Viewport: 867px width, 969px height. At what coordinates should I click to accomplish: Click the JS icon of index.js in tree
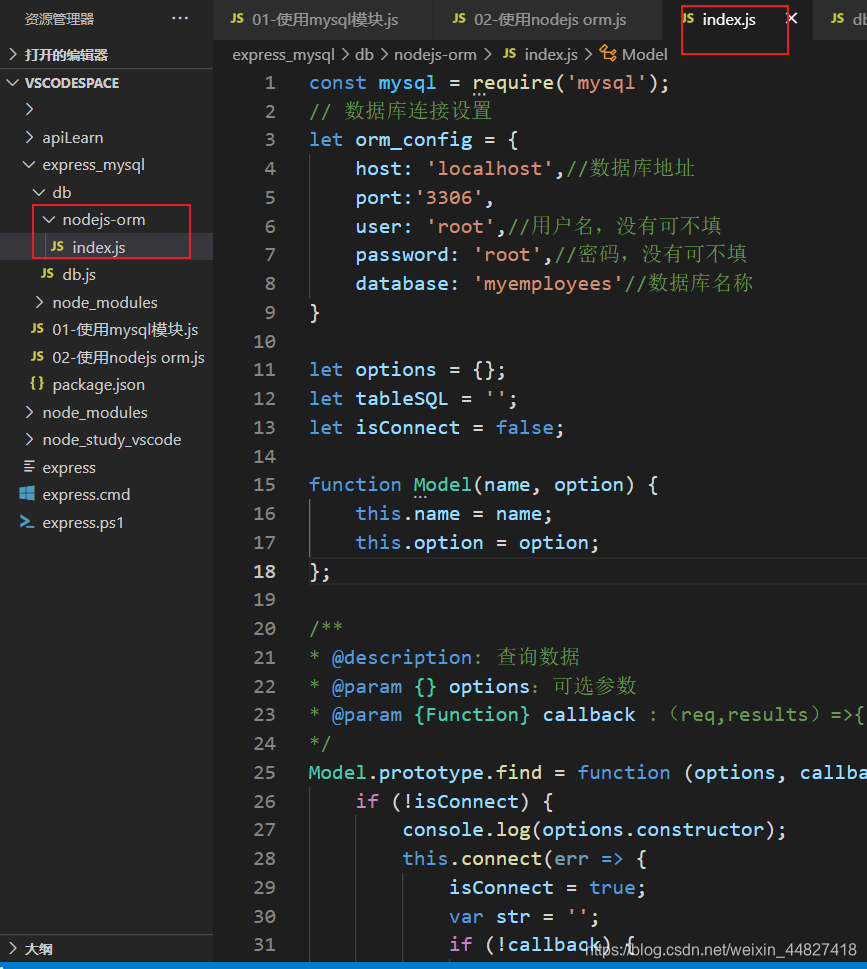pyautogui.click(x=57, y=247)
